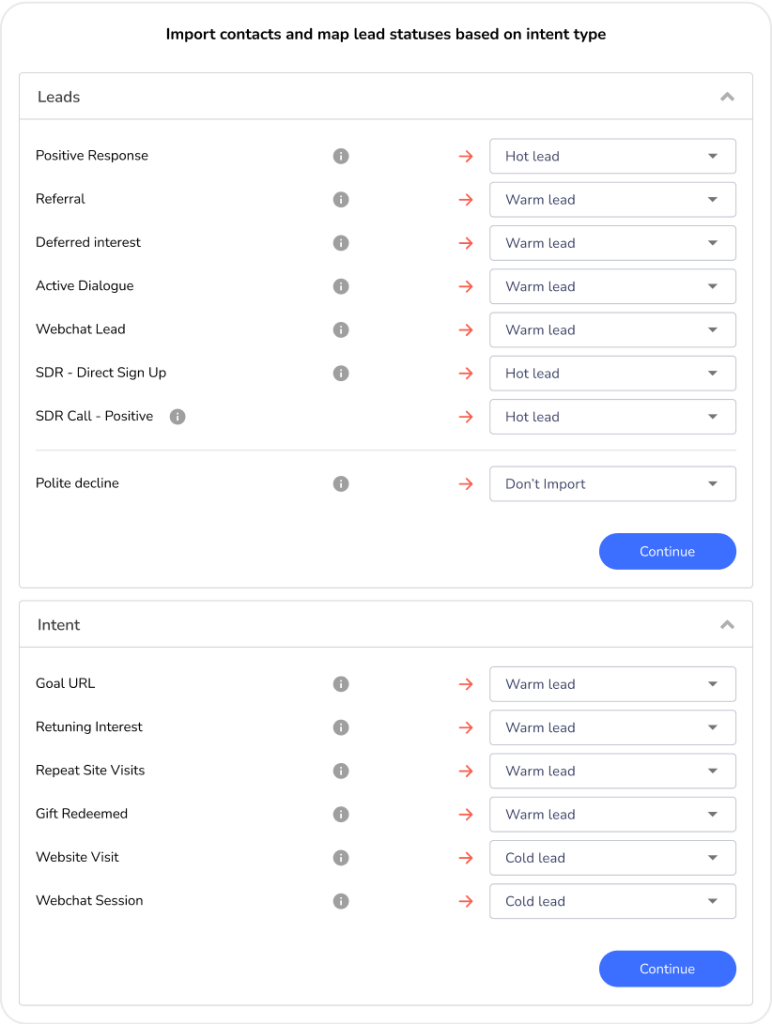Open the Positive Response status dropdown
The width and height of the screenshot is (772, 1024).
[612, 156]
